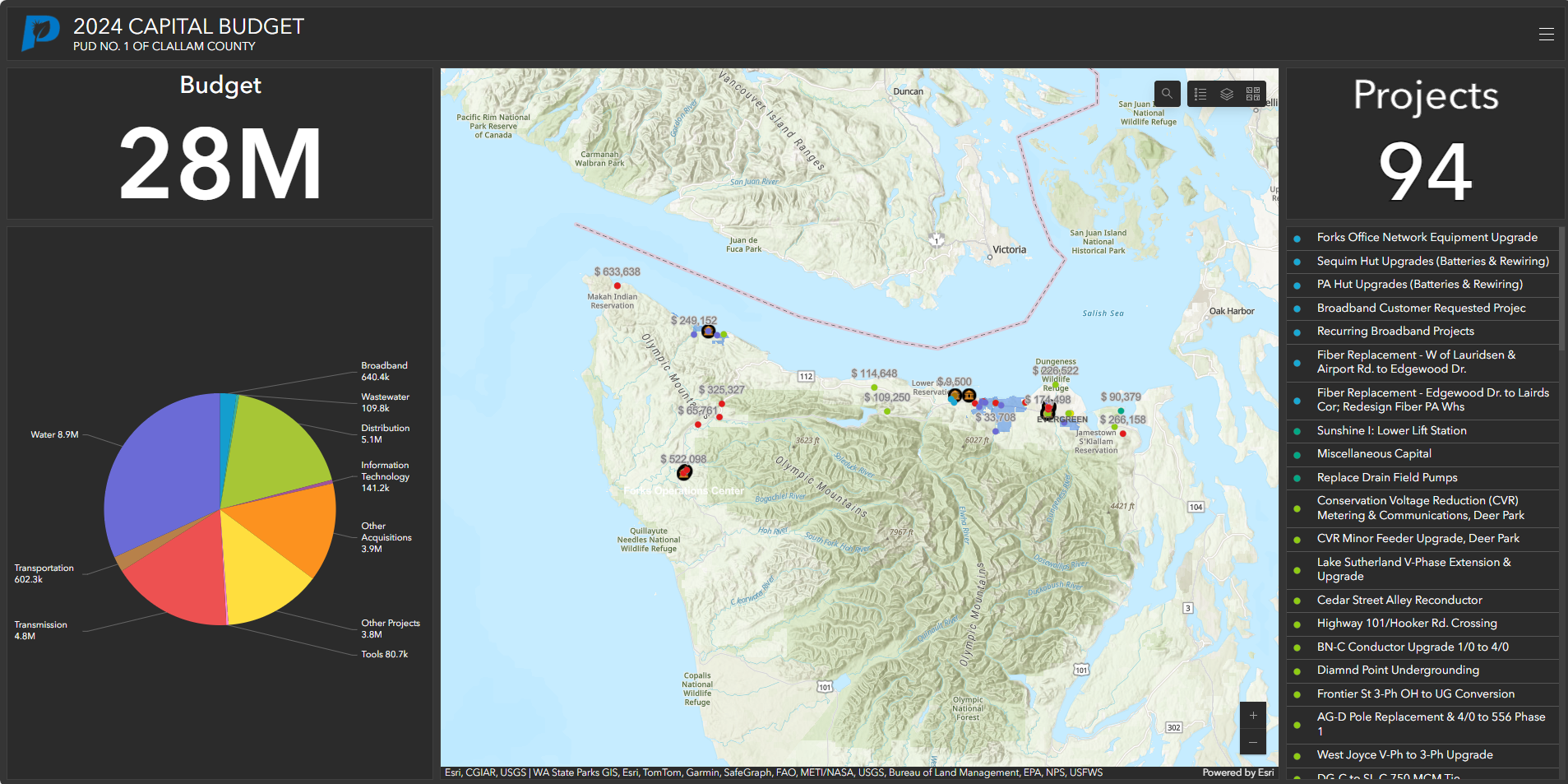This screenshot has width=1568, height=784.
Task: Open the Highway 101/Hooker Rd. Crossing project
Action: pyautogui.click(x=1407, y=623)
